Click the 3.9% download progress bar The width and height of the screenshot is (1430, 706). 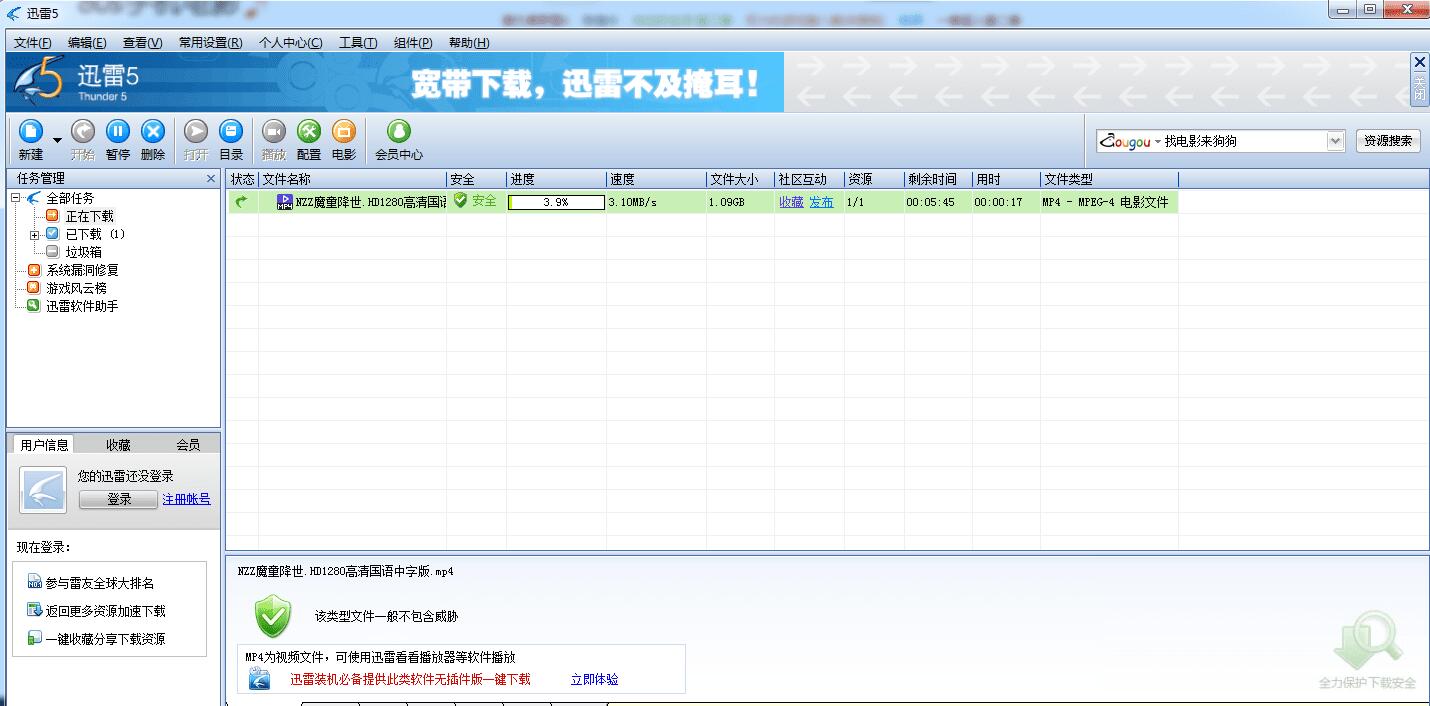tap(556, 202)
